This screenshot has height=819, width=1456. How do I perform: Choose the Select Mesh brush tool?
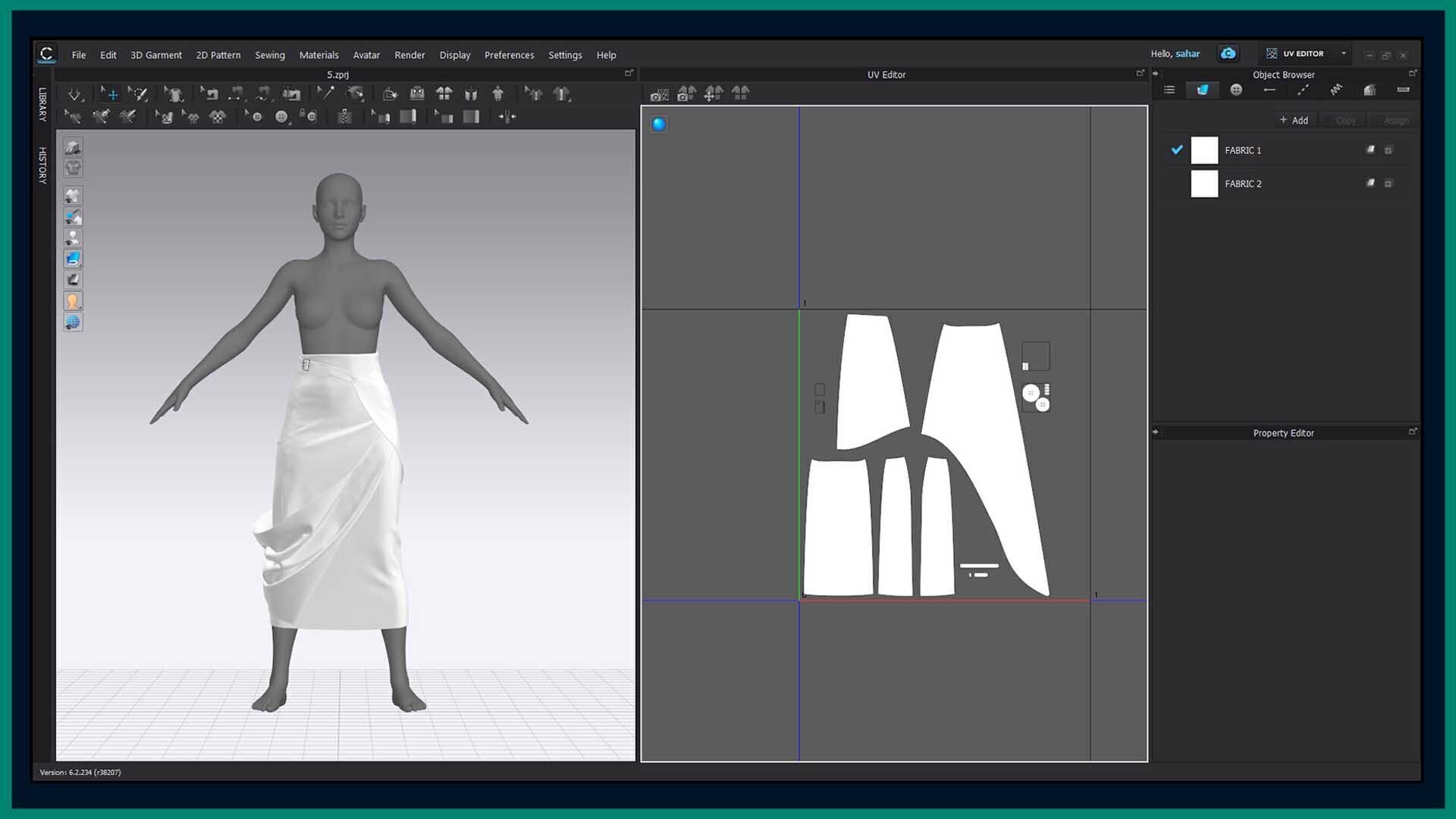tap(138, 94)
